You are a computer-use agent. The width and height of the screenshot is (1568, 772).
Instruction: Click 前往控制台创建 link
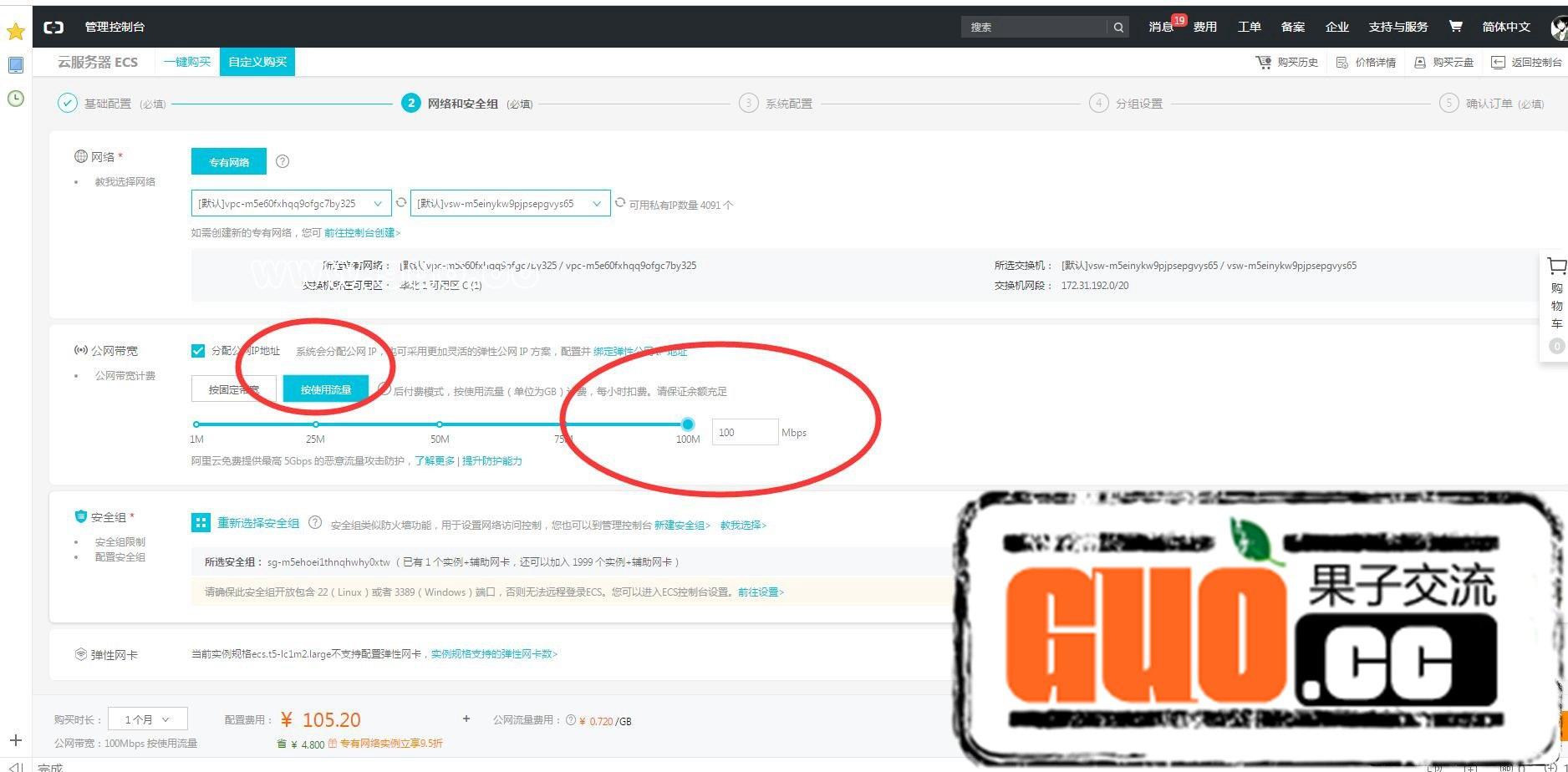pyautogui.click(x=363, y=232)
